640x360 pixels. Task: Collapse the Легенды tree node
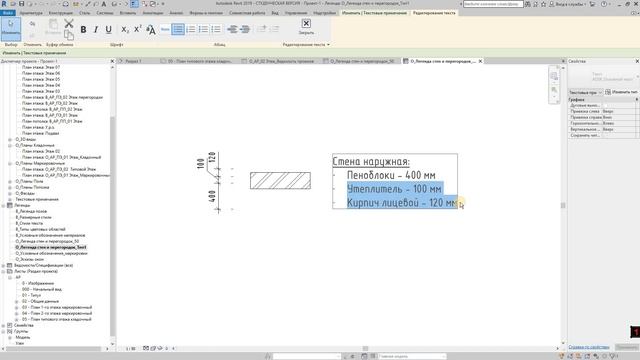click(4, 205)
